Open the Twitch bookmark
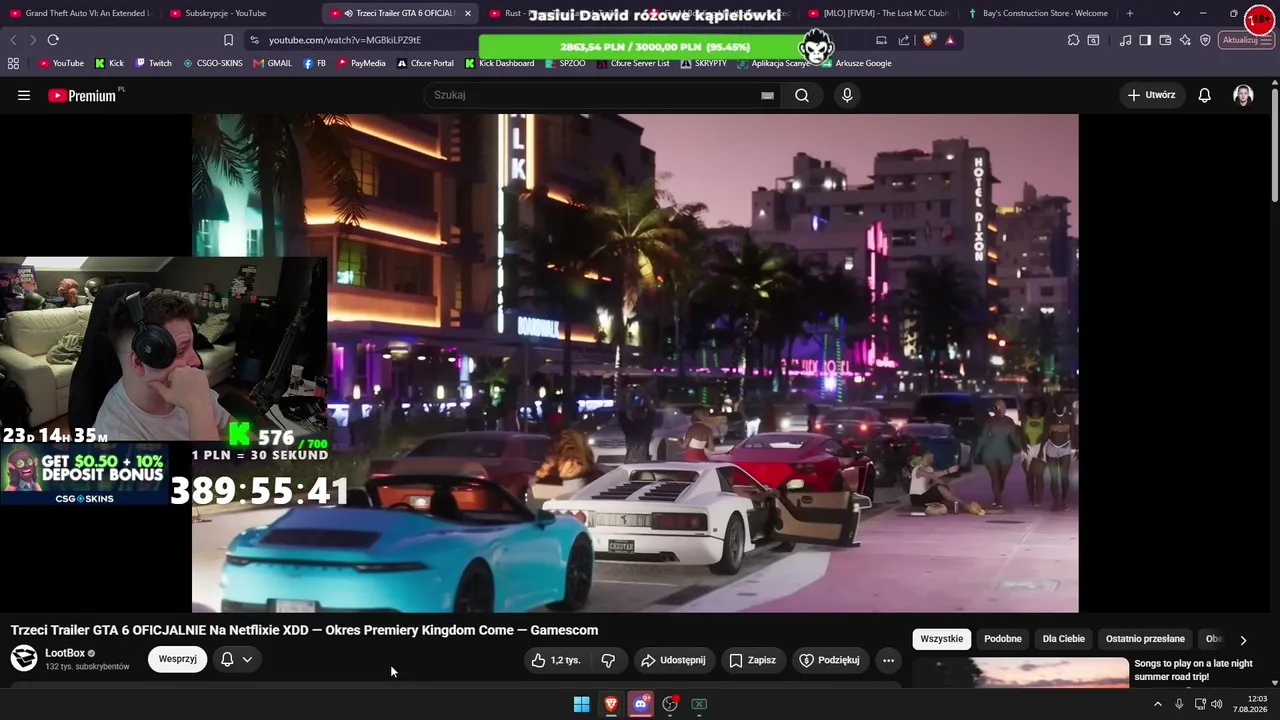1280x720 pixels. tap(153, 63)
